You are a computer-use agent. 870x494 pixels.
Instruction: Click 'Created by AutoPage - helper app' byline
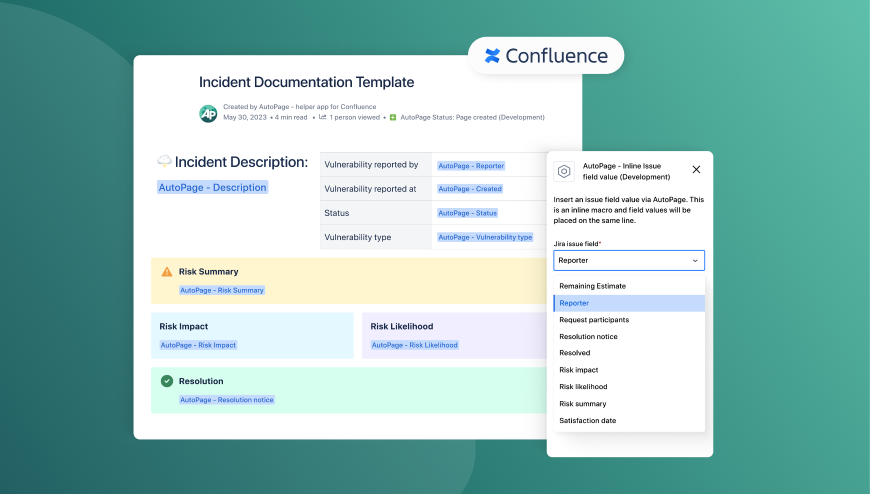click(x=300, y=107)
